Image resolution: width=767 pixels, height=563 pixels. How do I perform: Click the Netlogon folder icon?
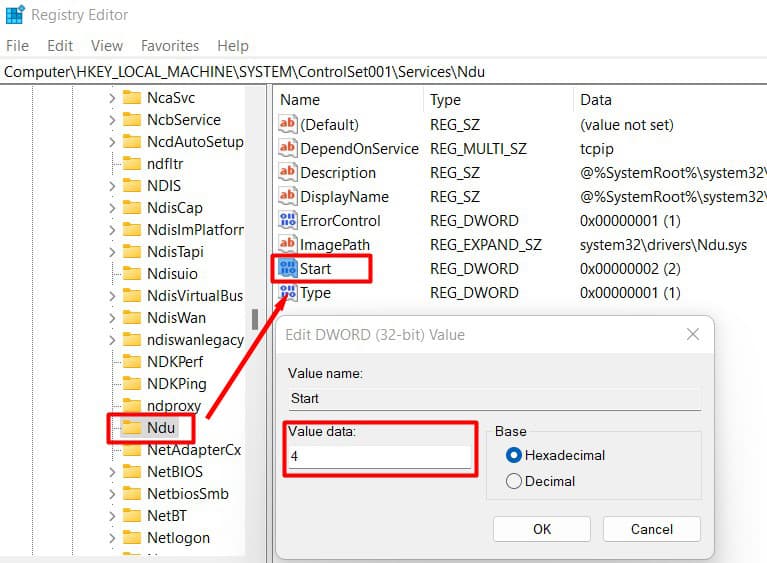[132, 538]
